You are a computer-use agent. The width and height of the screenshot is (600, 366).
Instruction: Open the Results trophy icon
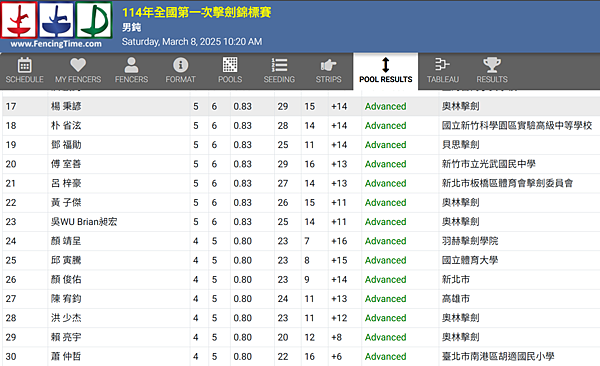492,65
